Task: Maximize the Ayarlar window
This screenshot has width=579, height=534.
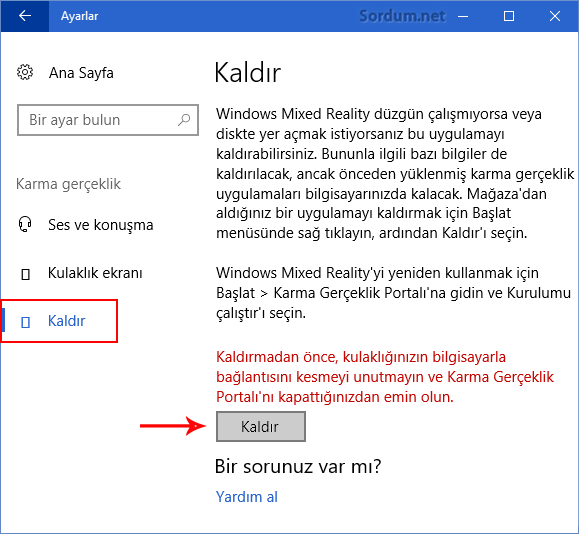Action: [x=509, y=16]
